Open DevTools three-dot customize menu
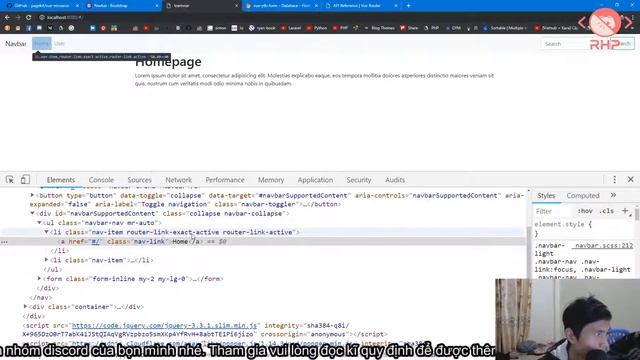Viewport: 640px width, 360px height. click(x=614, y=180)
